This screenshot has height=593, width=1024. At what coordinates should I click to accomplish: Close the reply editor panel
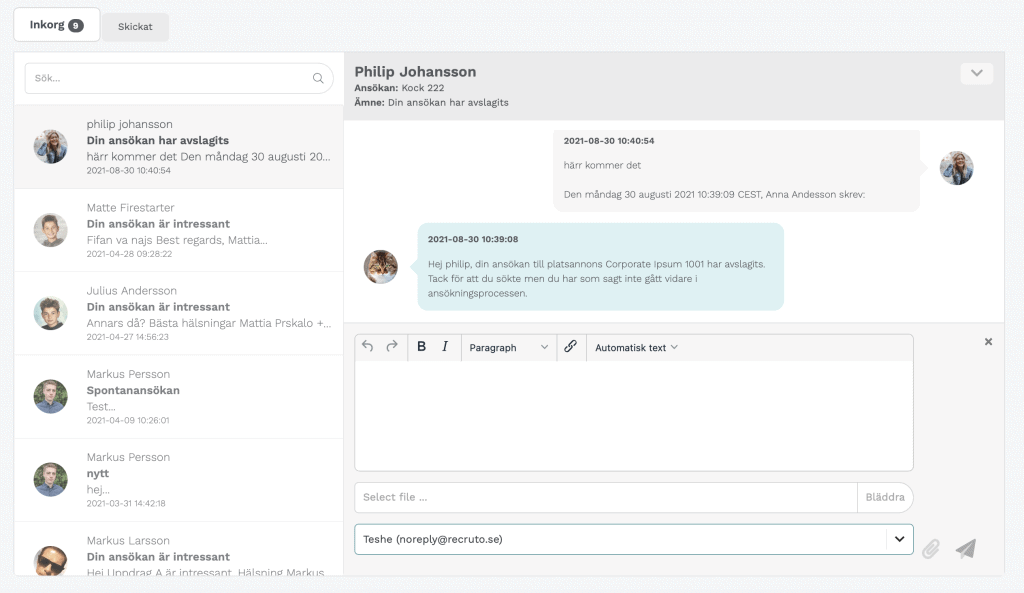(x=988, y=342)
